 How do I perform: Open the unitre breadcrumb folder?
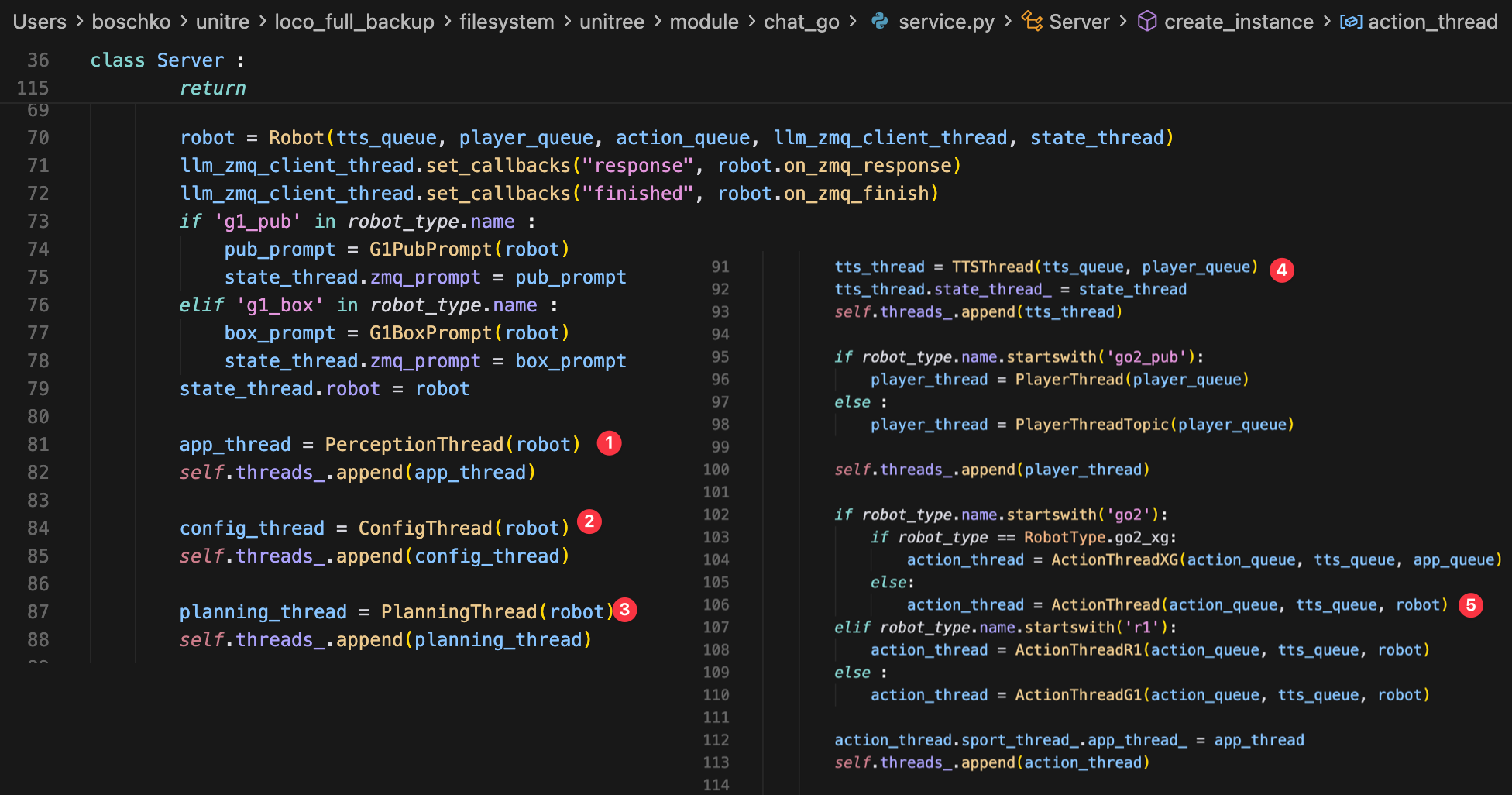(222, 22)
